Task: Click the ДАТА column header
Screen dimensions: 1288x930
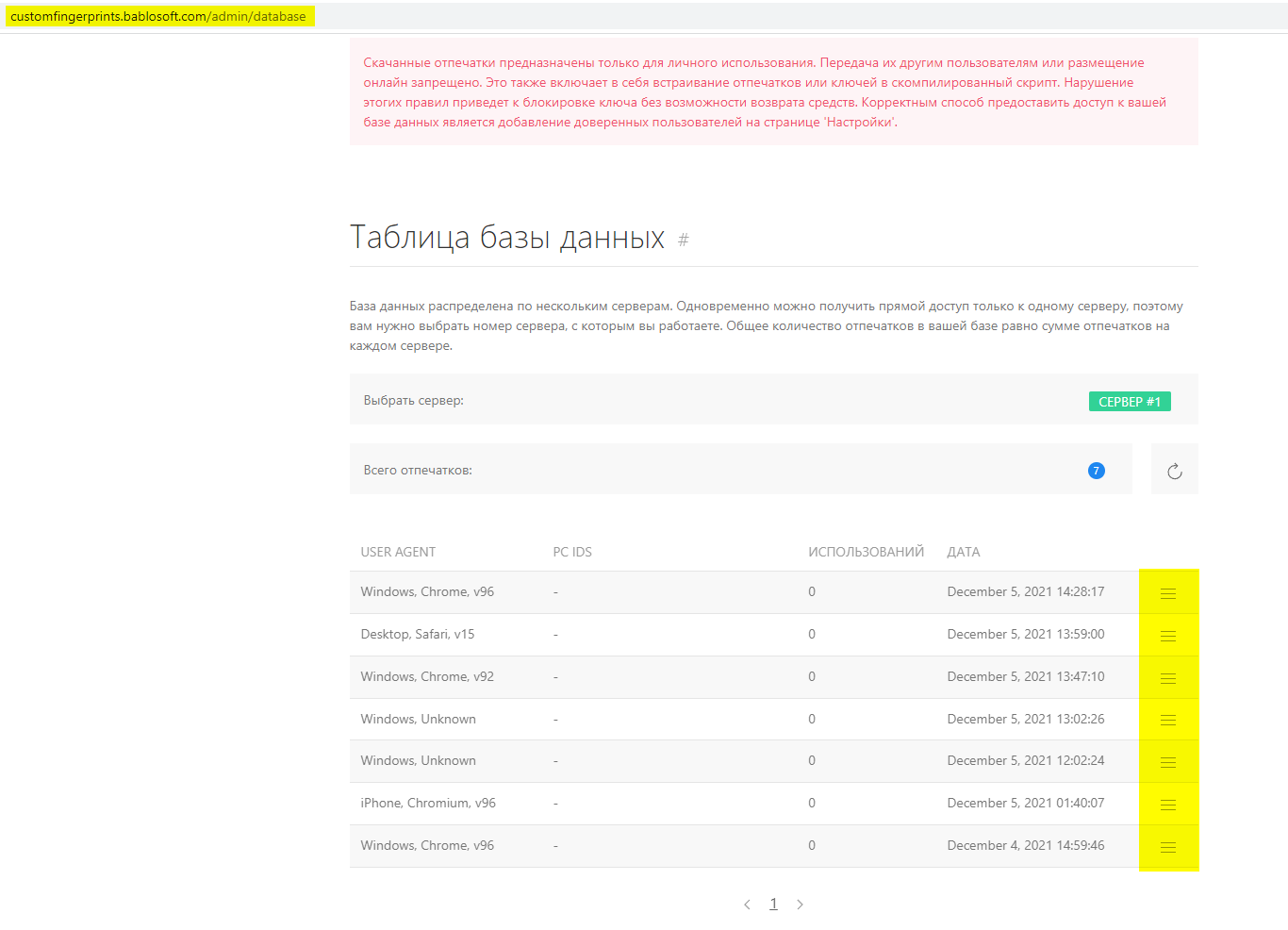Action: (x=963, y=552)
